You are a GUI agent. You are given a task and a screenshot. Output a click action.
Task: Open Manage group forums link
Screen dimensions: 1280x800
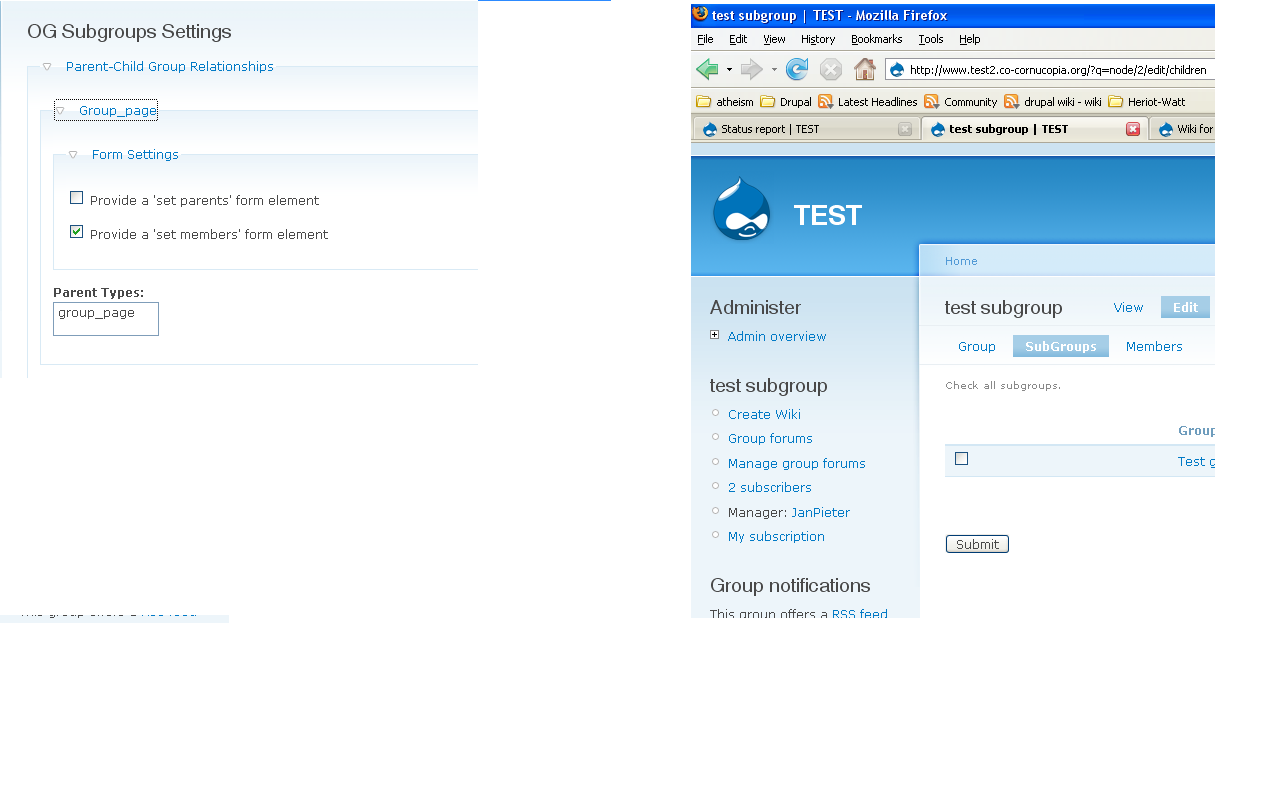point(797,464)
